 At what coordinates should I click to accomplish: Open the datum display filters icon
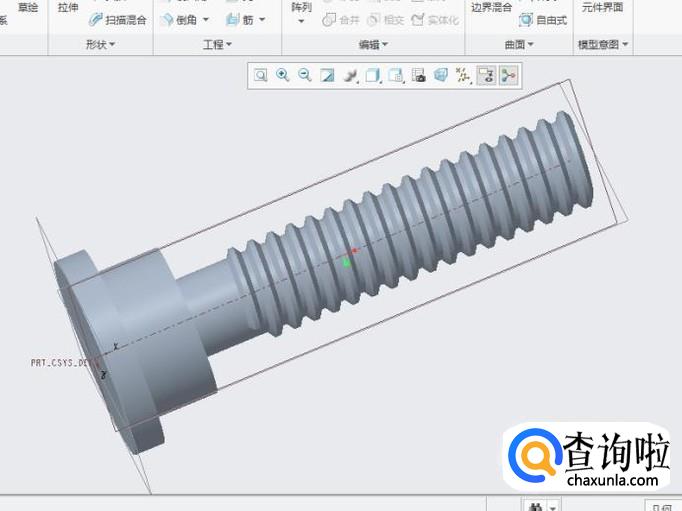[x=463, y=76]
